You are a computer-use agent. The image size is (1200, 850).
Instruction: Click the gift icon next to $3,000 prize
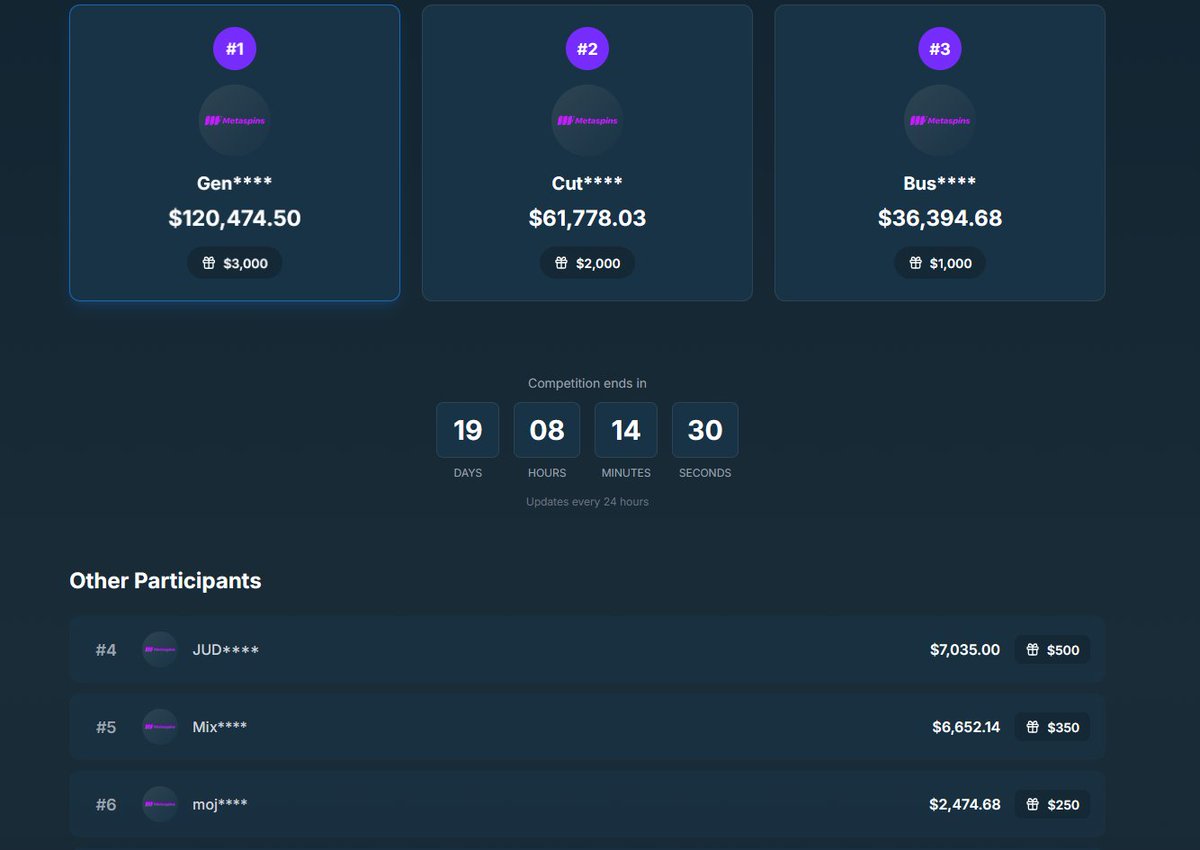coord(208,263)
